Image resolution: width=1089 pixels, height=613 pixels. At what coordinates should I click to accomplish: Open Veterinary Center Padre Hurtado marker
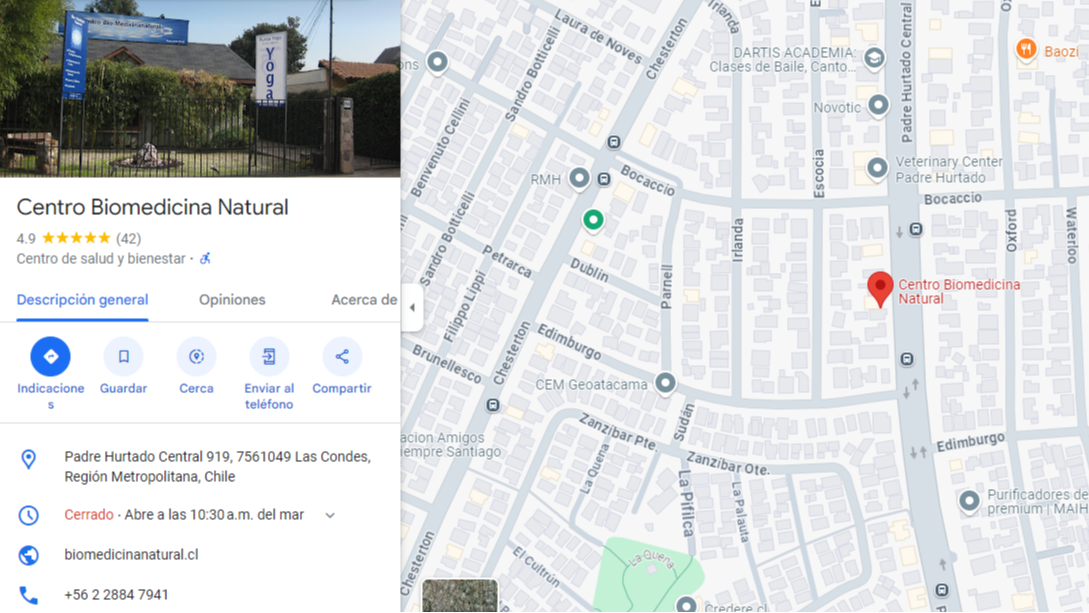click(x=877, y=168)
